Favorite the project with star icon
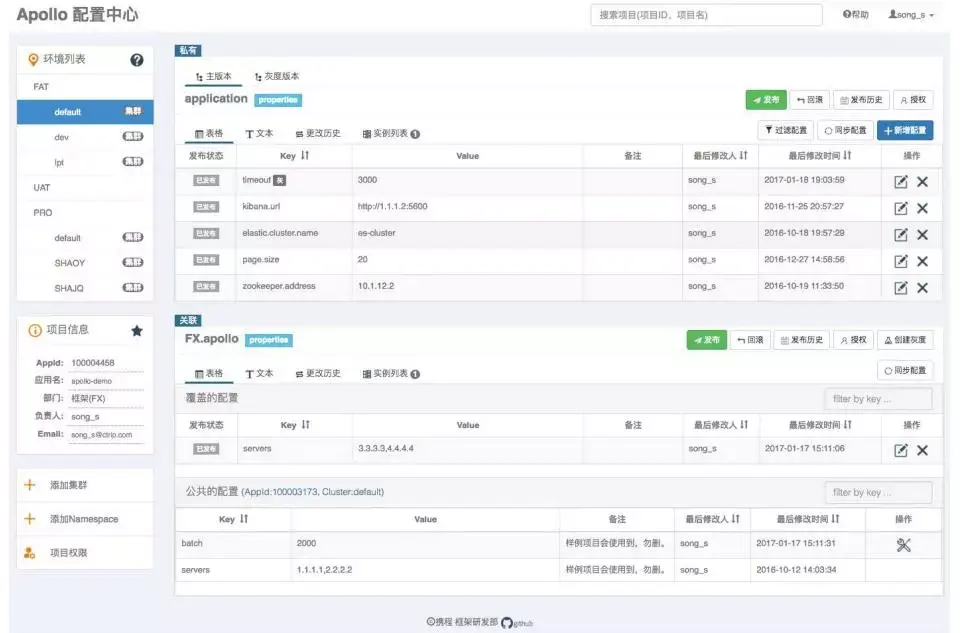Image resolution: width=963 pixels, height=633 pixels. (x=137, y=330)
